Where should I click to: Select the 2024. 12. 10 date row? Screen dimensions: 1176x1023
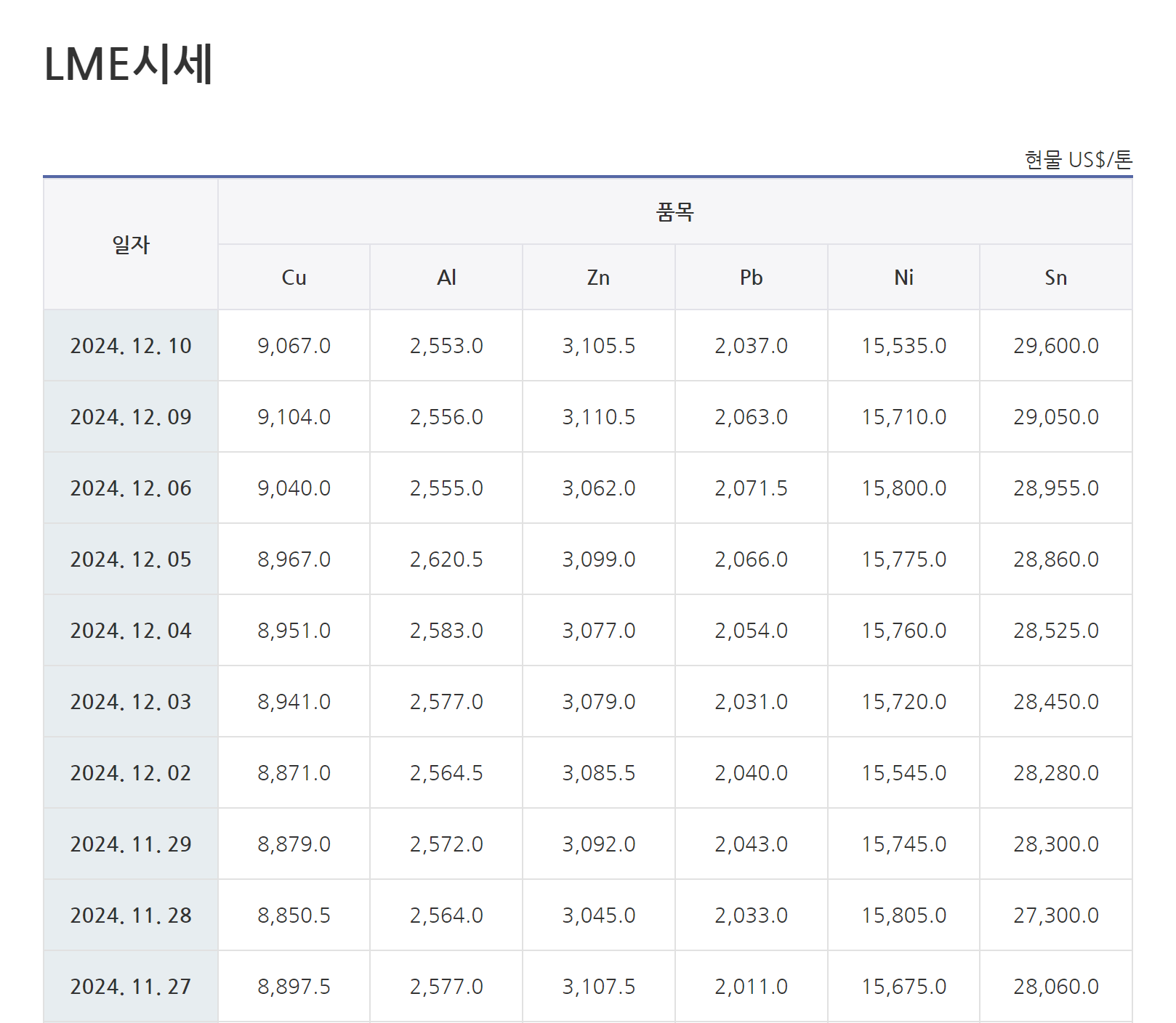131,346
